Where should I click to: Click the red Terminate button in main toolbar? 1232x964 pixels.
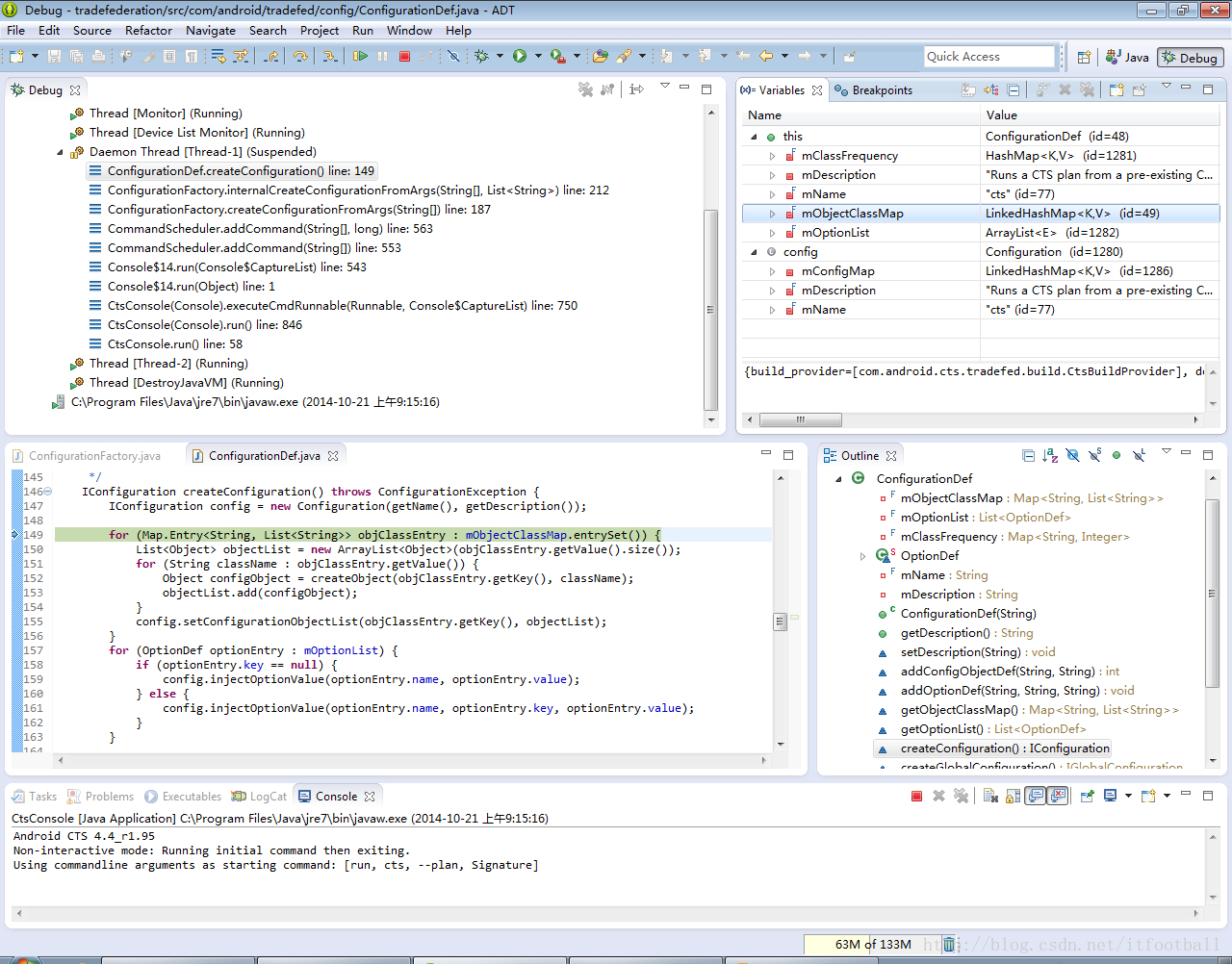[404, 57]
